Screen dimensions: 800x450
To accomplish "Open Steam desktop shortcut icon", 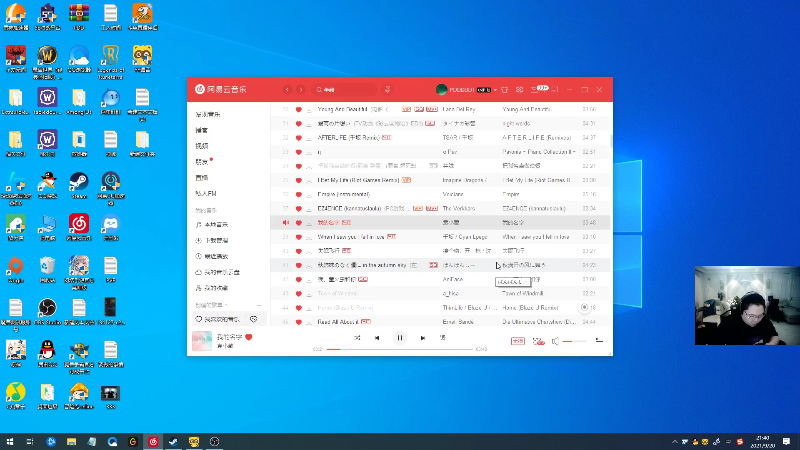I will tap(79, 186).
